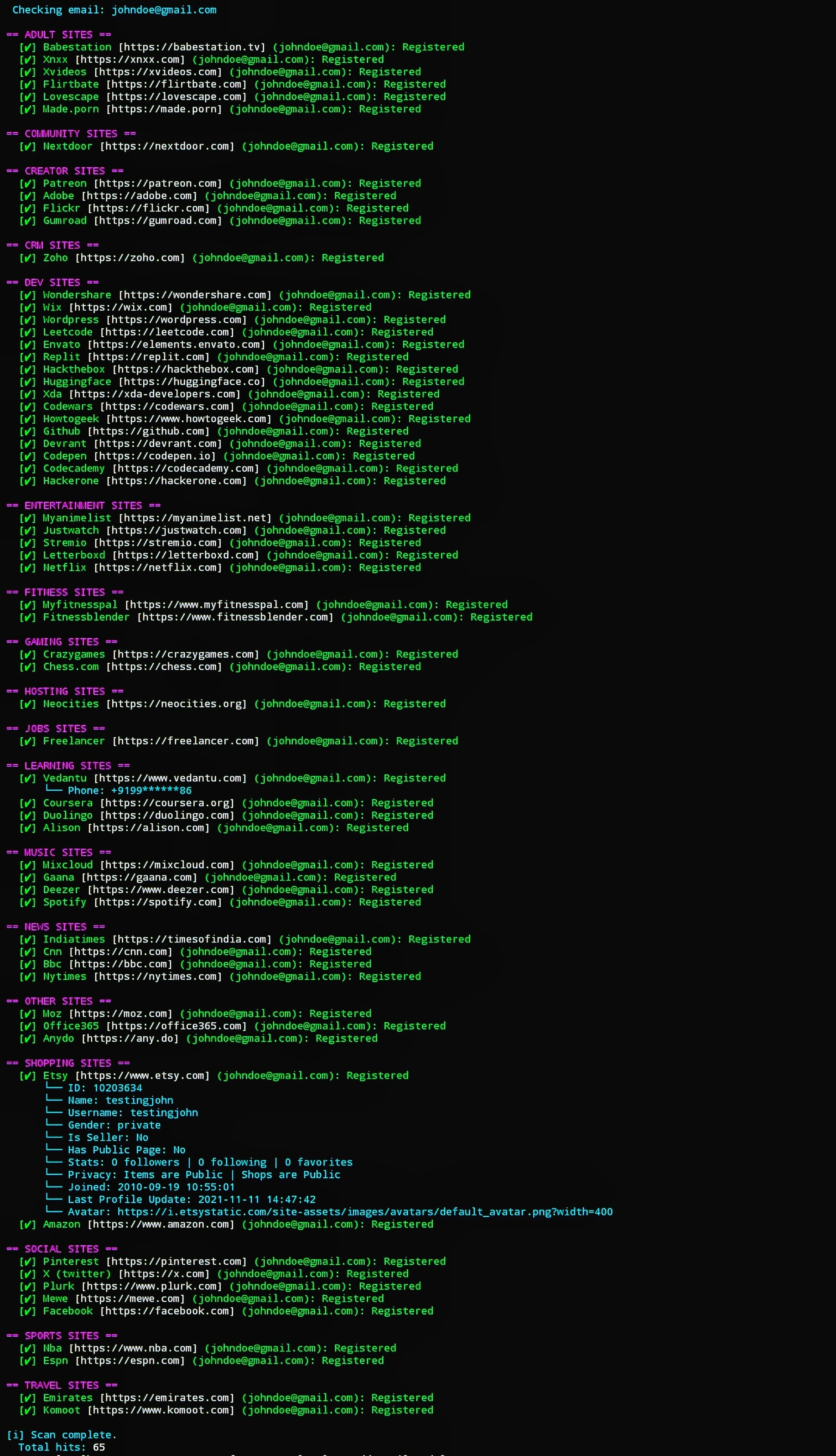836x1456 pixels.
Task: Click the '== CREATOR SITES ==' header
Action: click(65, 171)
